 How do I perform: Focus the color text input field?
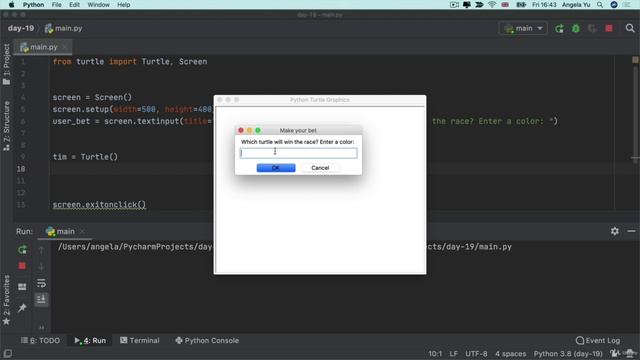tap(298, 153)
